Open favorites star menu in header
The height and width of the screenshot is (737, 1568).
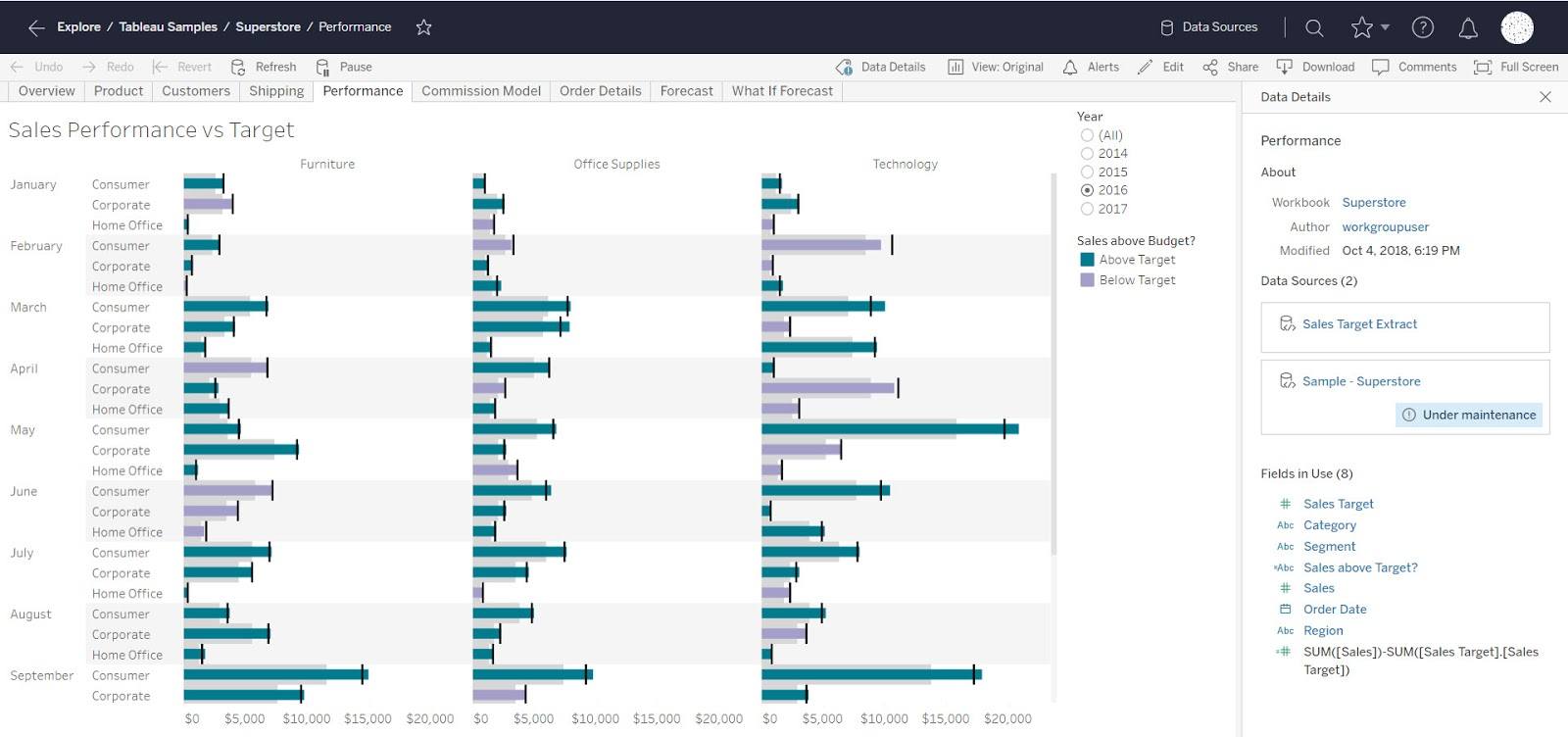click(1370, 27)
